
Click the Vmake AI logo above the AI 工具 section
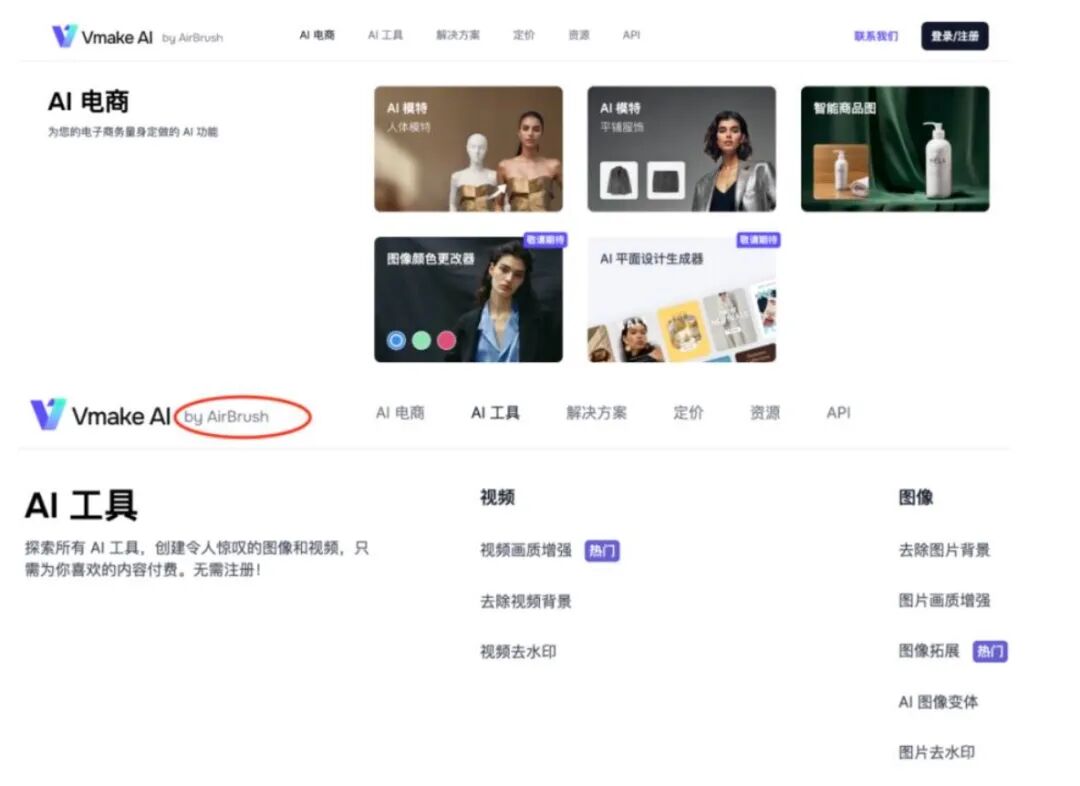tap(101, 416)
